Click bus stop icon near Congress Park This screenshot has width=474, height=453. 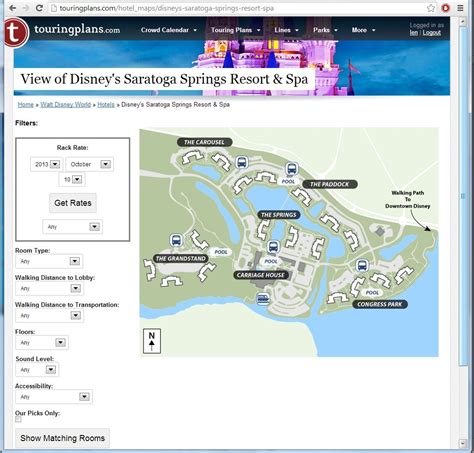tap(362, 266)
